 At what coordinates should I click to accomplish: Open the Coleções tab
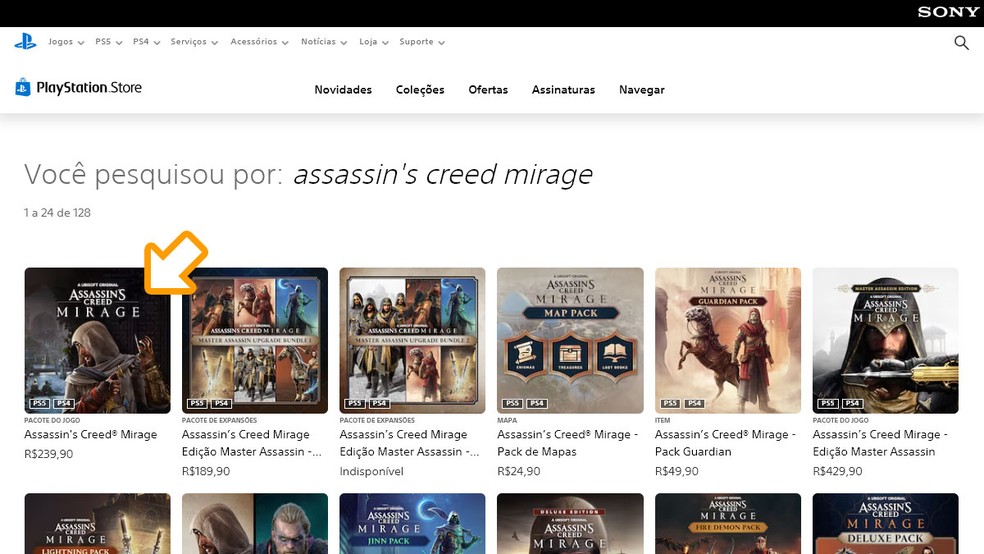(420, 90)
